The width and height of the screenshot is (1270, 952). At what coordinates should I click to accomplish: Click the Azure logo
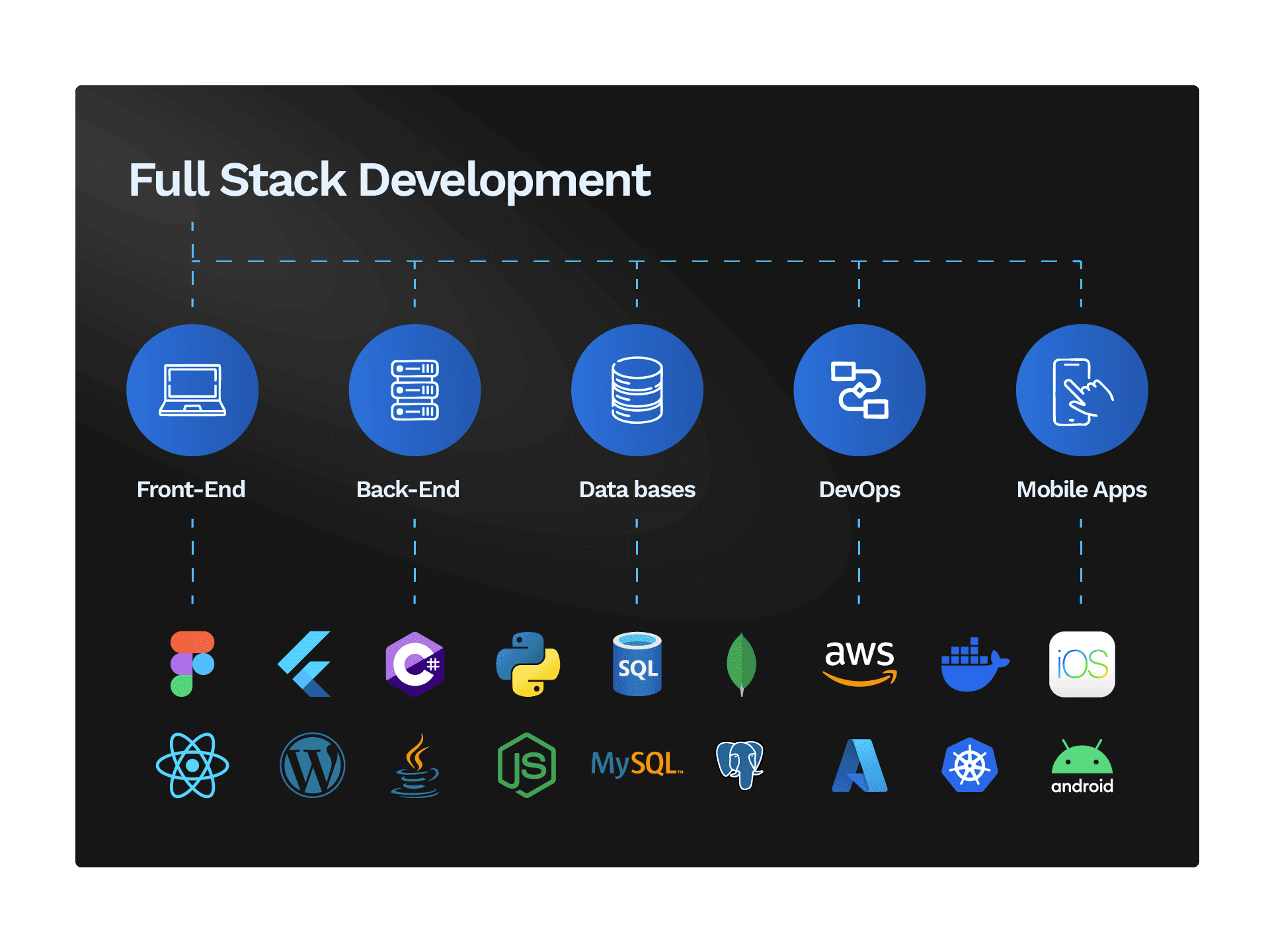[859, 766]
